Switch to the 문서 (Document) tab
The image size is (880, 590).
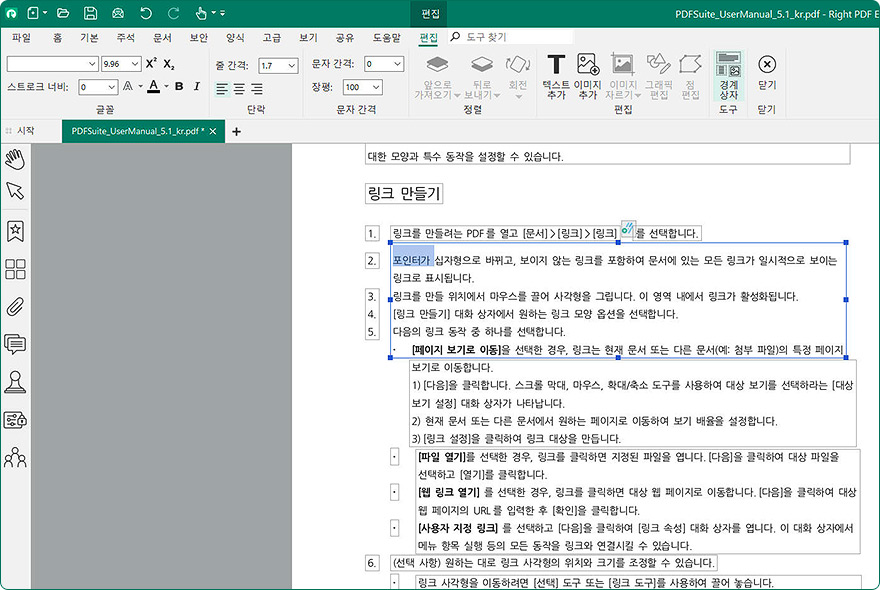[x=162, y=38]
